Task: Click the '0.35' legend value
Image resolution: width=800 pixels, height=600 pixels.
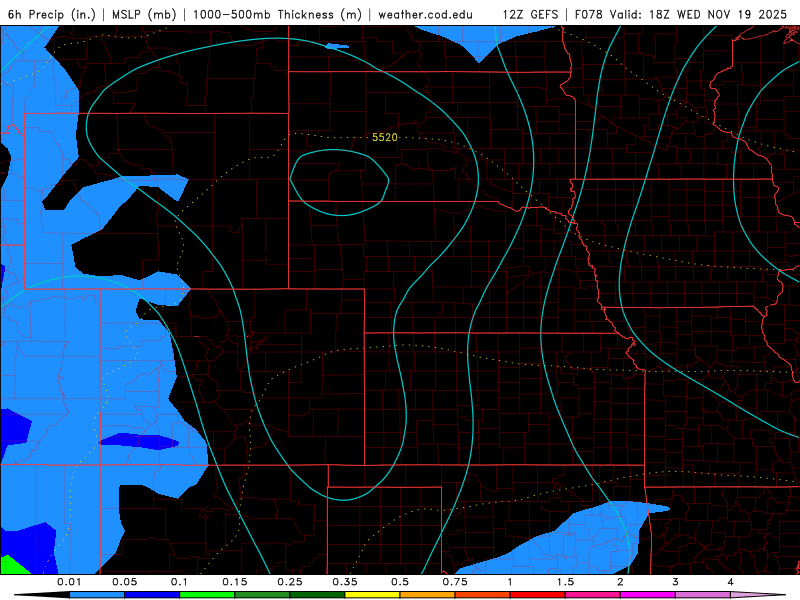Action: coord(345,582)
